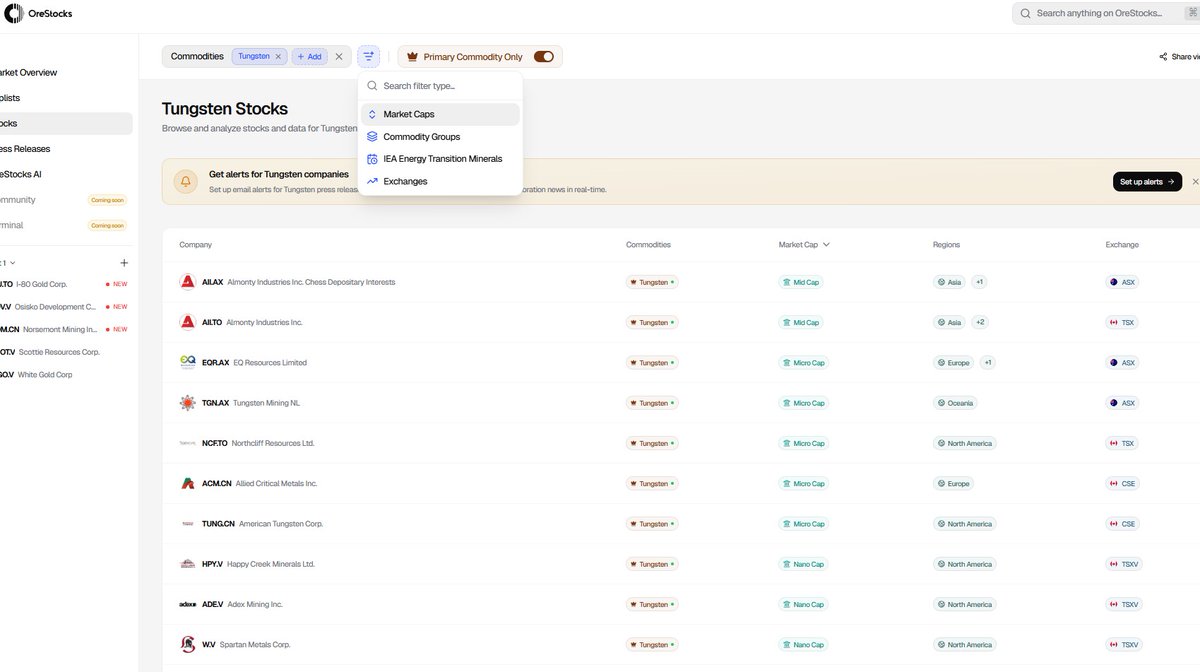This screenshot has height=672, width=1200.
Task: Click North America region for Spartan Metals
Action: 964,644
